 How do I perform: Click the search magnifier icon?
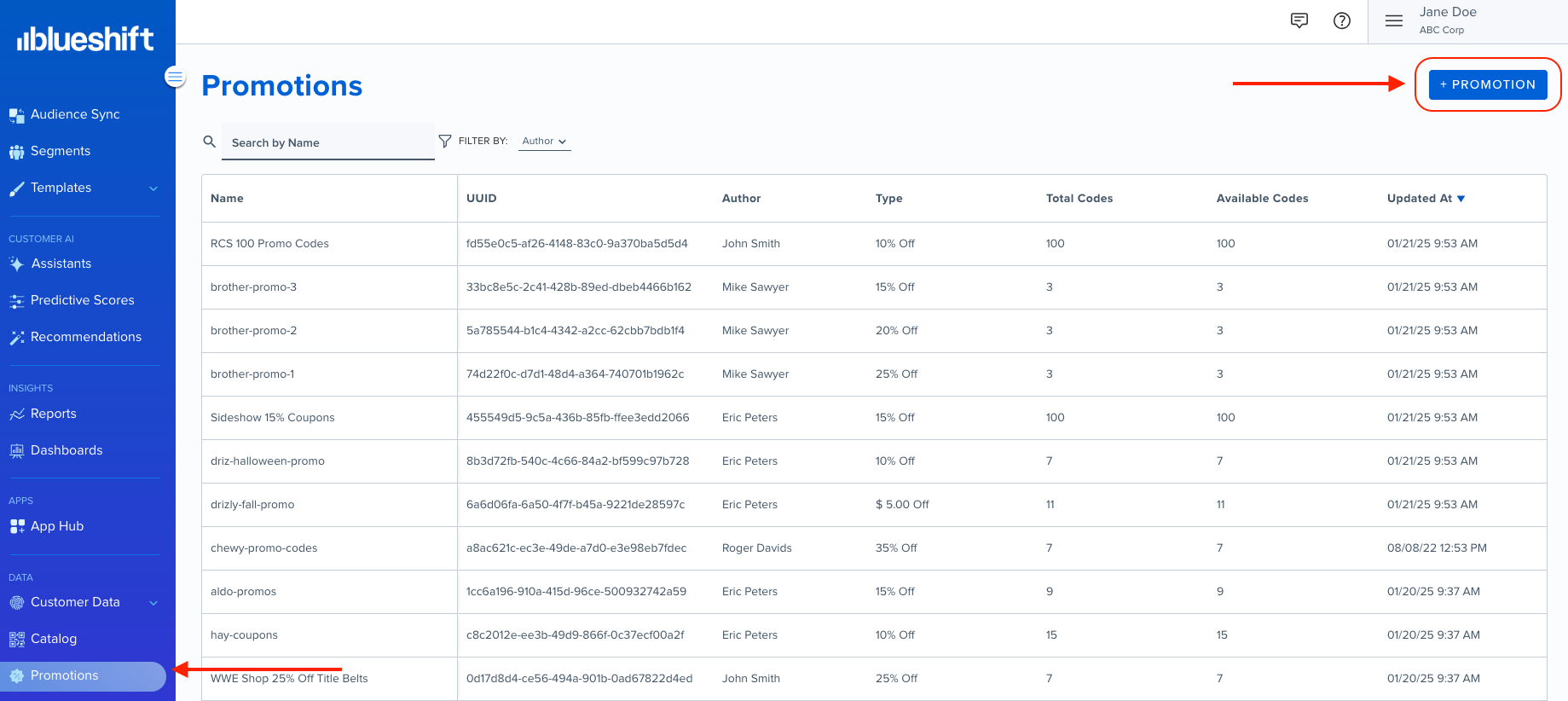coord(209,142)
